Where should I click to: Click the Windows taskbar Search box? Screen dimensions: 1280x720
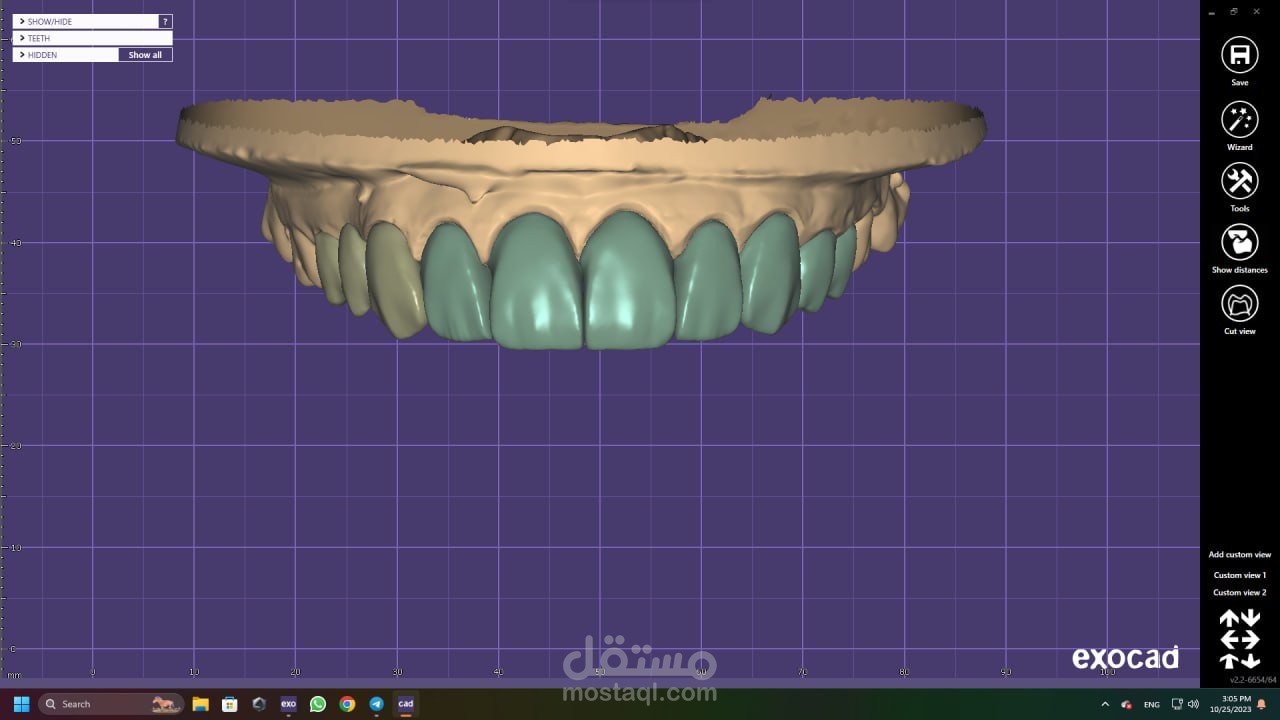click(x=111, y=704)
